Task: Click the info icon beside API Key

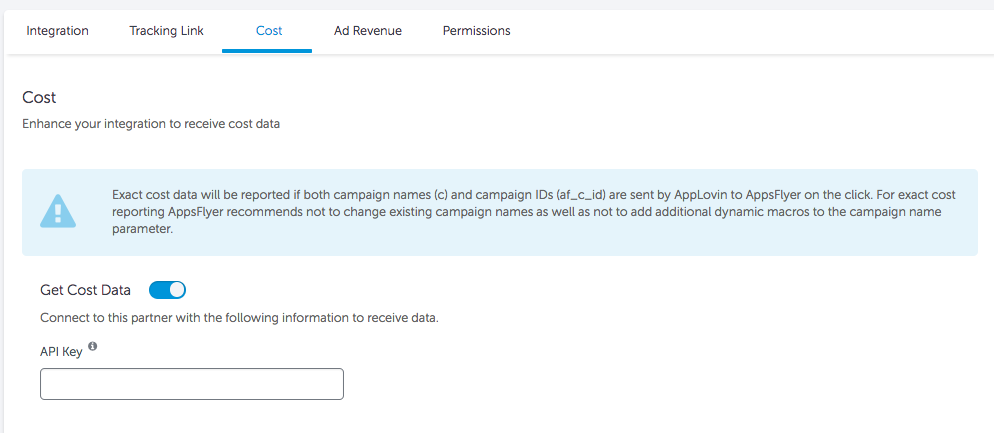Action: pyautogui.click(x=93, y=346)
